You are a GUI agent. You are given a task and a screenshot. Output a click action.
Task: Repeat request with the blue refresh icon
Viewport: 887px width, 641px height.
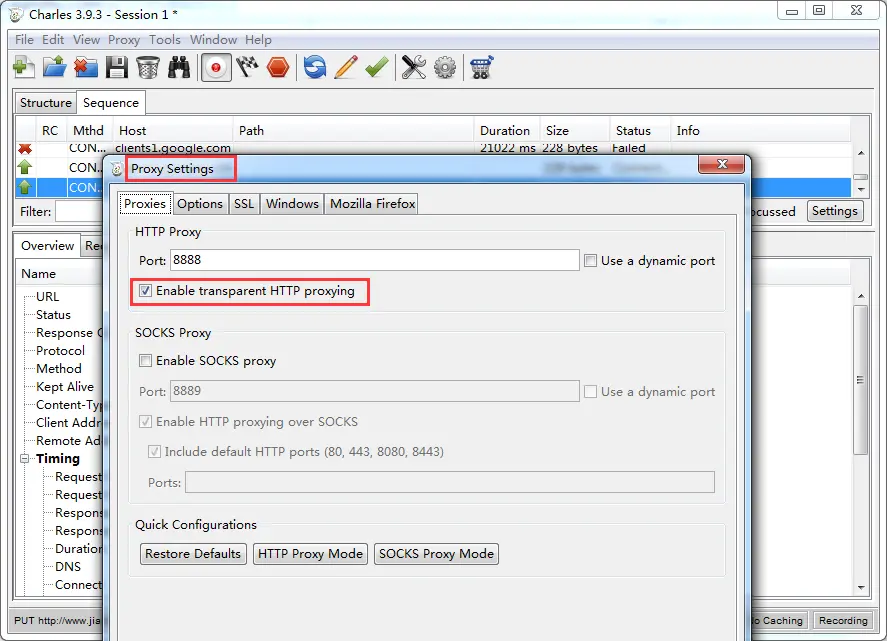point(315,67)
